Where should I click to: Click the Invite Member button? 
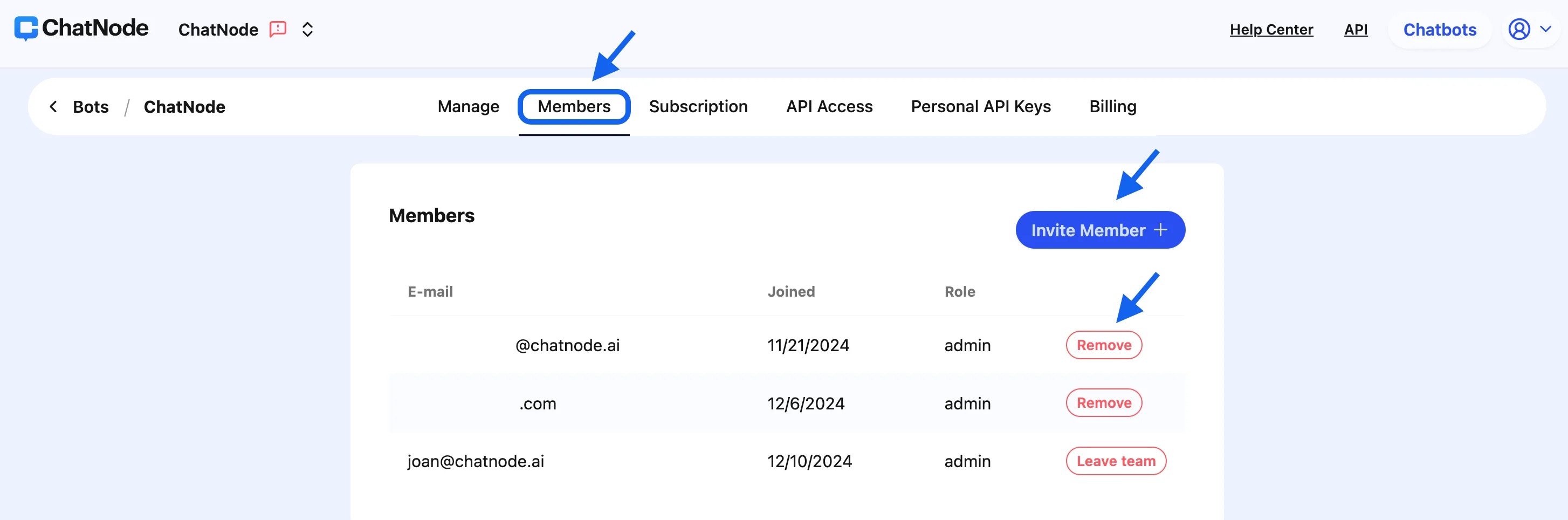pyautogui.click(x=1100, y=230)
